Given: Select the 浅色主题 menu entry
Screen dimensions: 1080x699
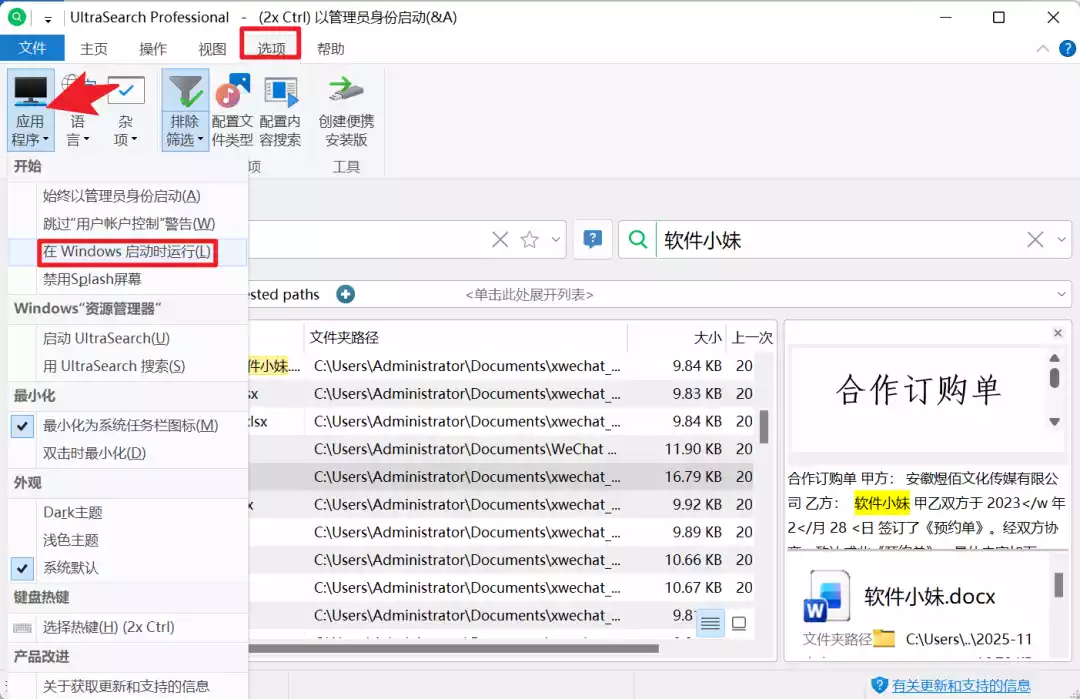Looking at the screenshot, I should pos(70,540).
